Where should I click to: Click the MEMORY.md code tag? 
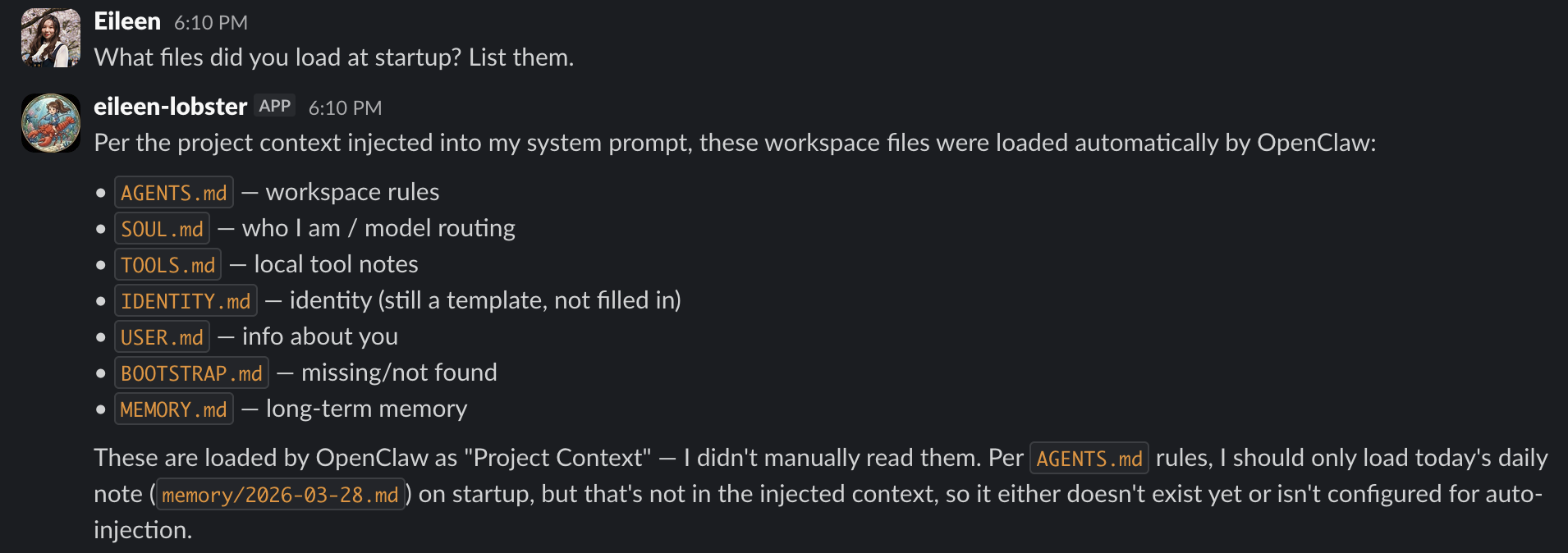(x=174, y=409)
